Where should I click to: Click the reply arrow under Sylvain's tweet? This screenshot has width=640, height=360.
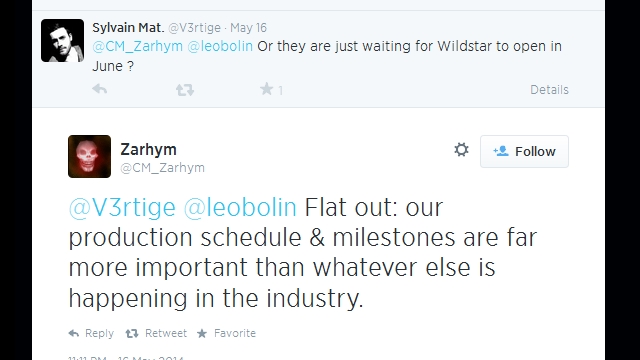(100, 89)
